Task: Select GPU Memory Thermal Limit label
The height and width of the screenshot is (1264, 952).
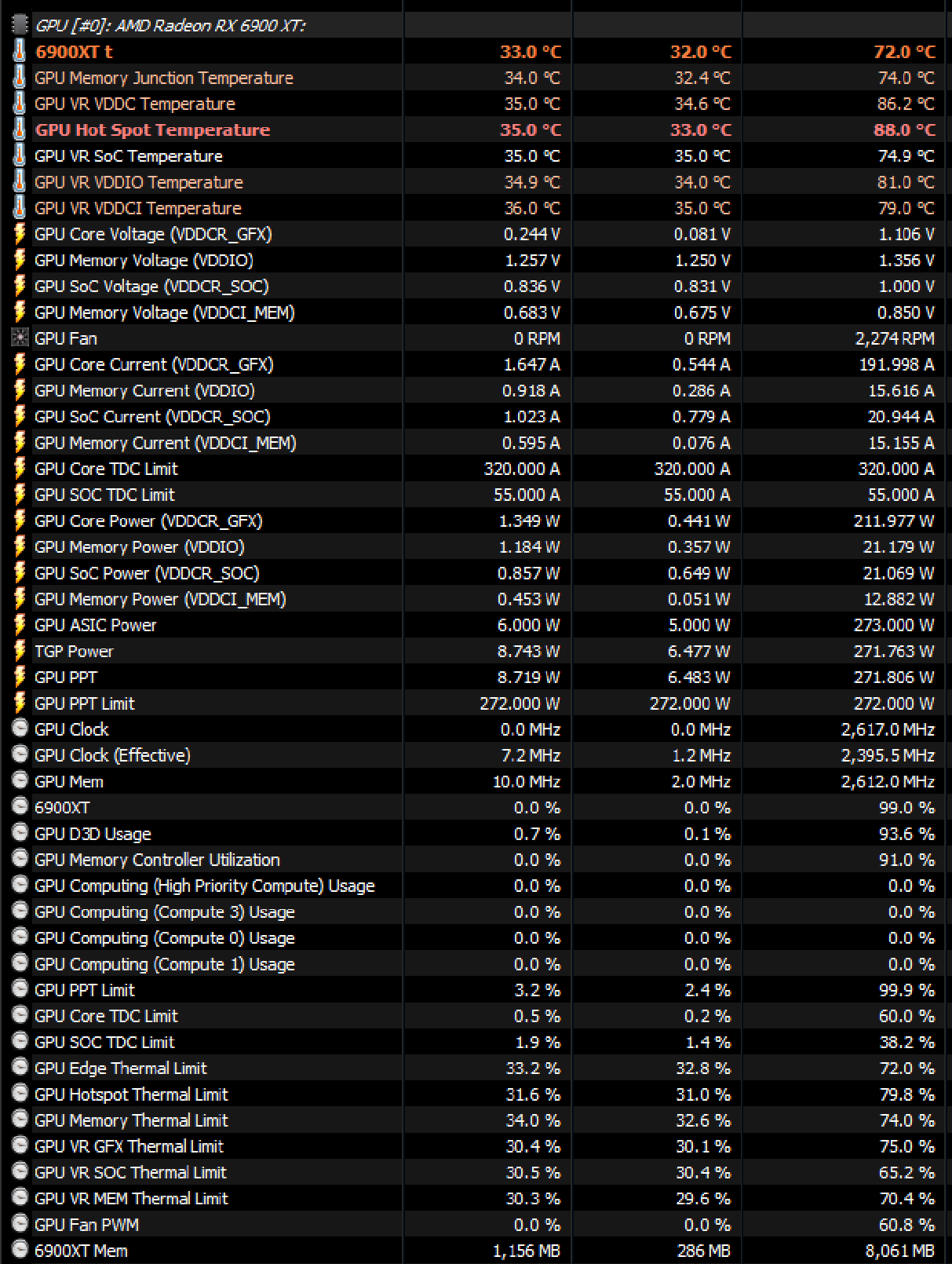Action: tap(131, 1120)
